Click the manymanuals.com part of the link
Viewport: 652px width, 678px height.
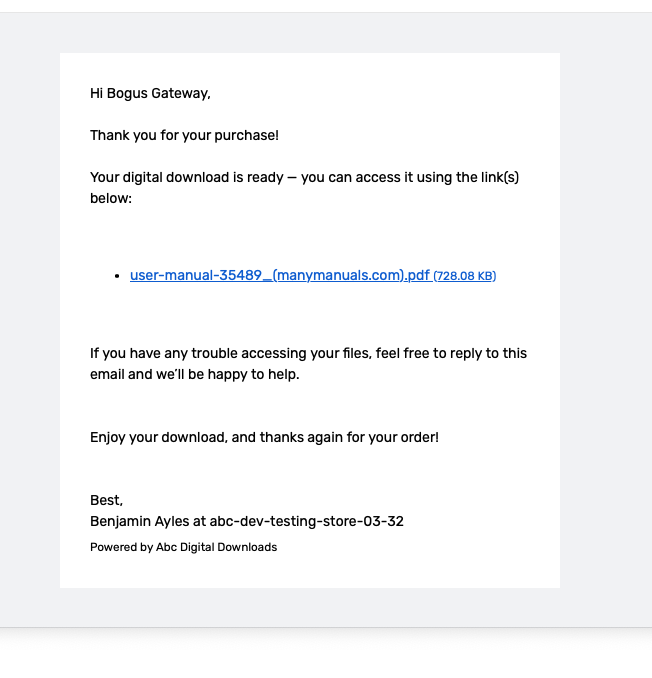coord(340,275)
